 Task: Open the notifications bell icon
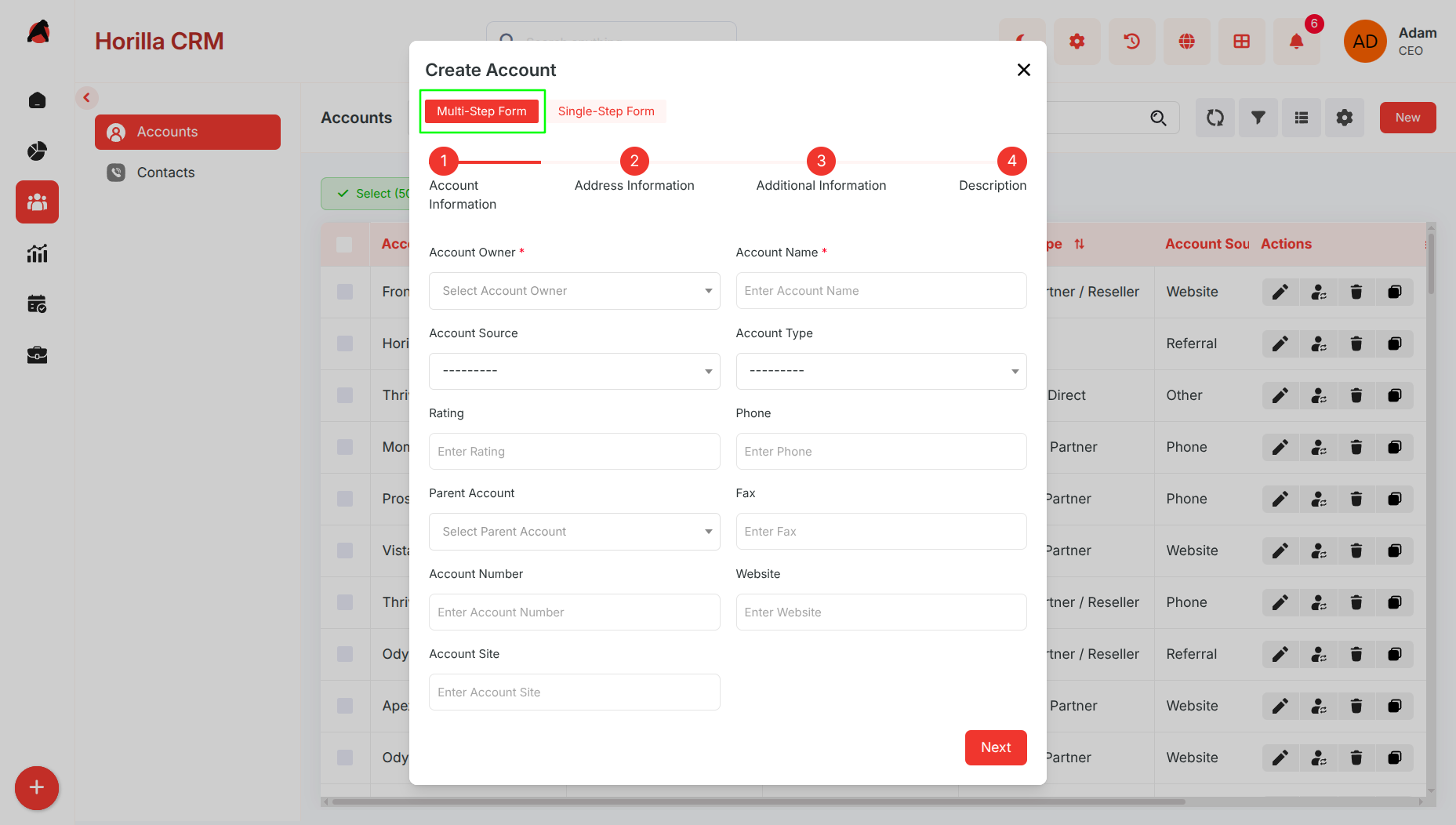pyautogui.click(x=1296, y=42)
